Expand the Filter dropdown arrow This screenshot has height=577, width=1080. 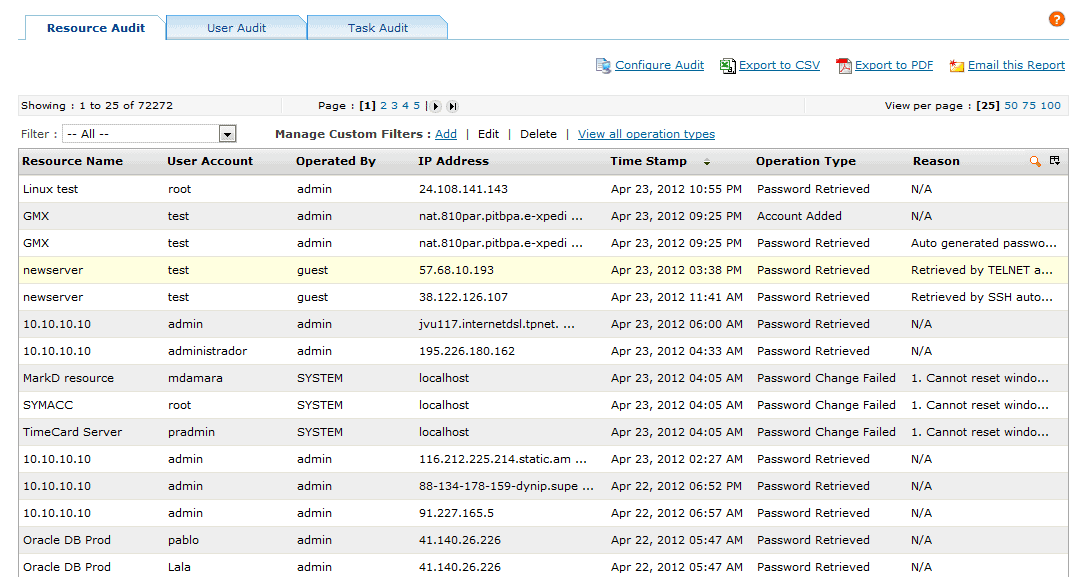(227, 134)
